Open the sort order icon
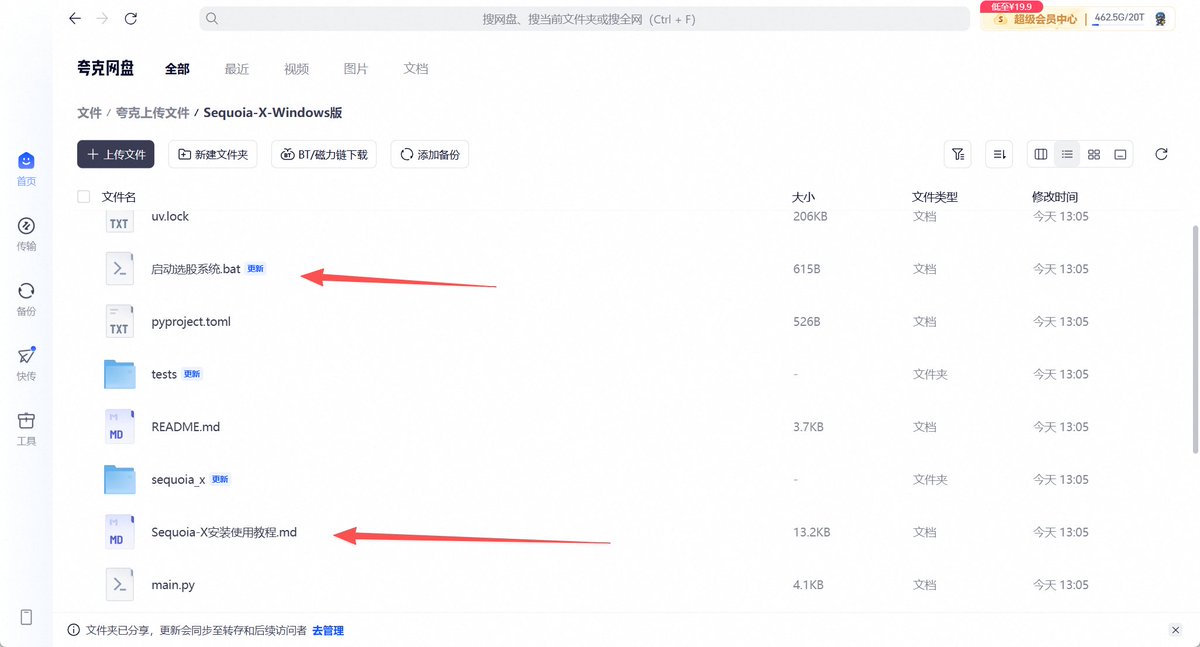 click(999, 154)
